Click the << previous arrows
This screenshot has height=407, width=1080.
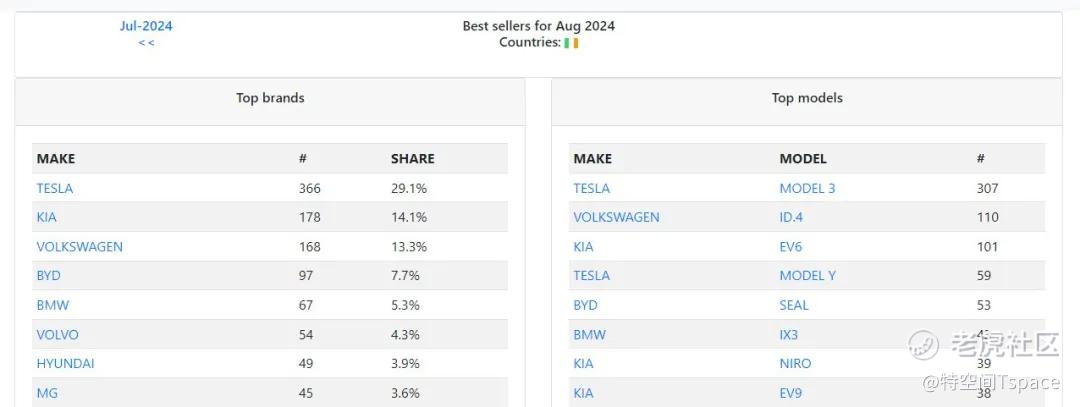(146, 42)
